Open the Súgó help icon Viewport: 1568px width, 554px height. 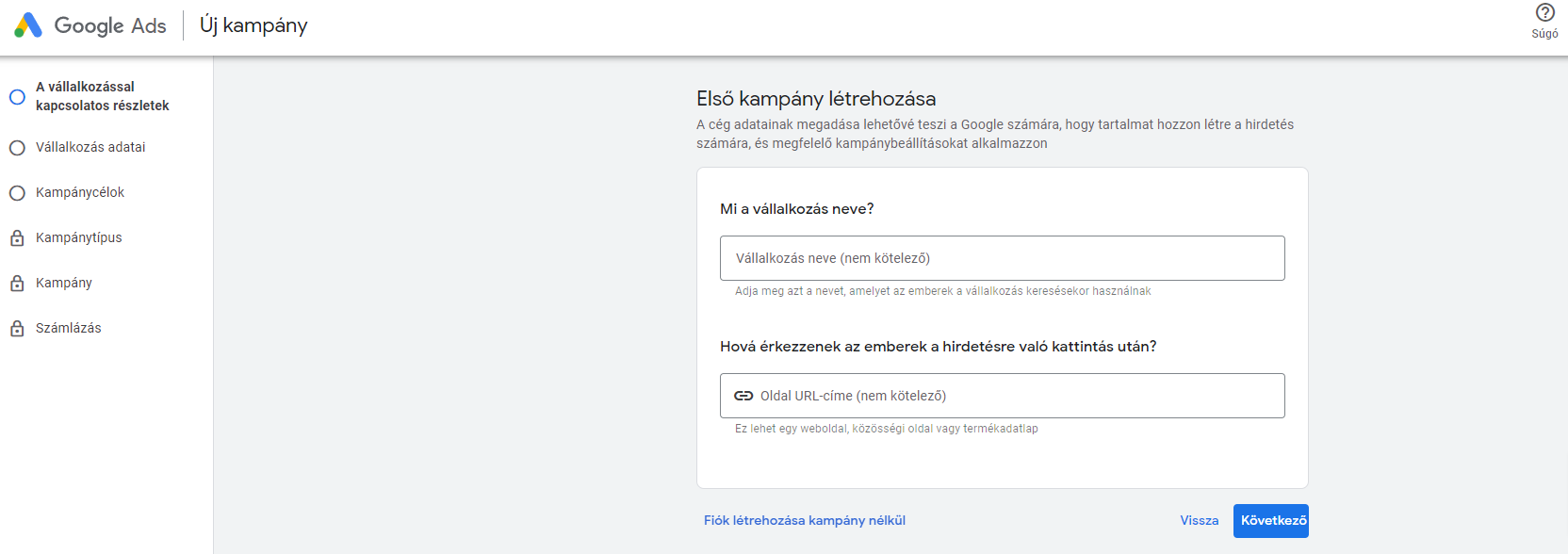click(1543, 13)
